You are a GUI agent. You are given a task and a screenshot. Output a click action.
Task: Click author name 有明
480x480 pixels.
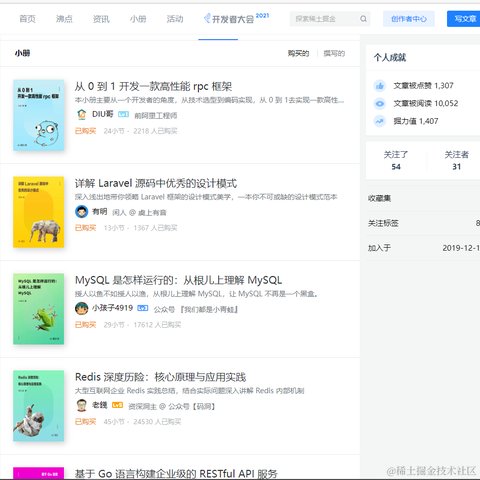(99, 211)
